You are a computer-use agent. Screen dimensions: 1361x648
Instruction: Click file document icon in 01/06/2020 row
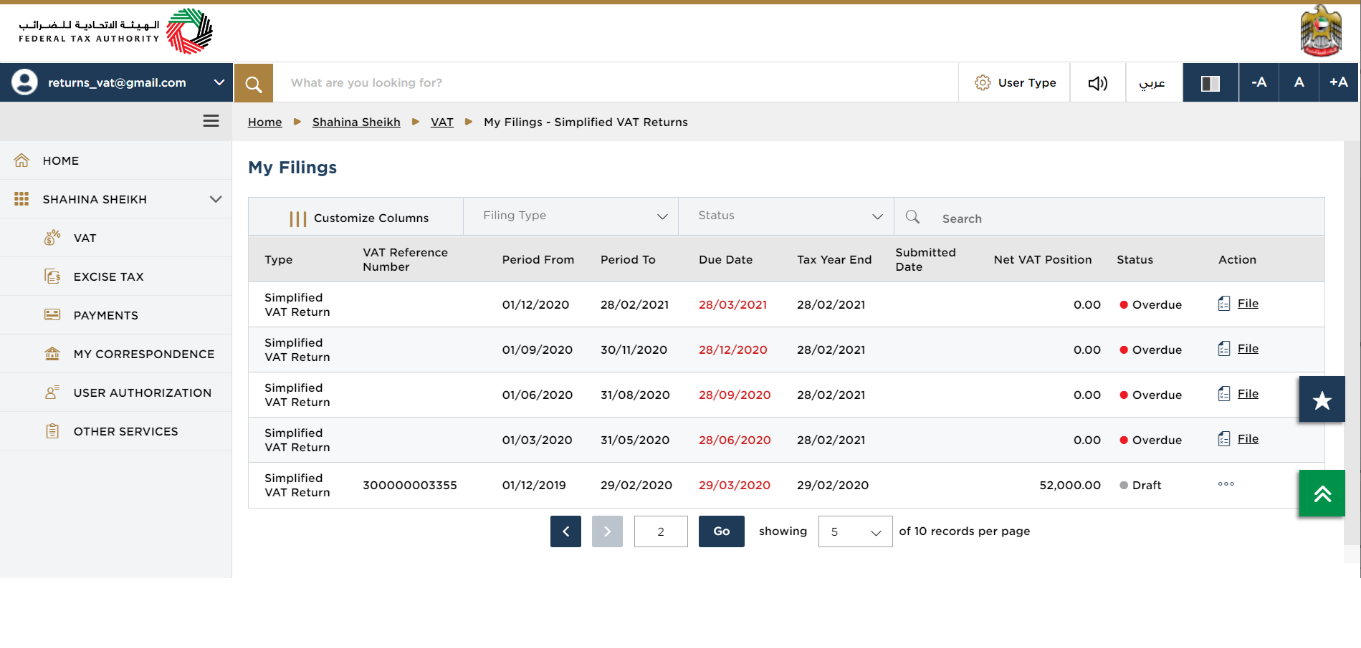tap(1224, 393)
